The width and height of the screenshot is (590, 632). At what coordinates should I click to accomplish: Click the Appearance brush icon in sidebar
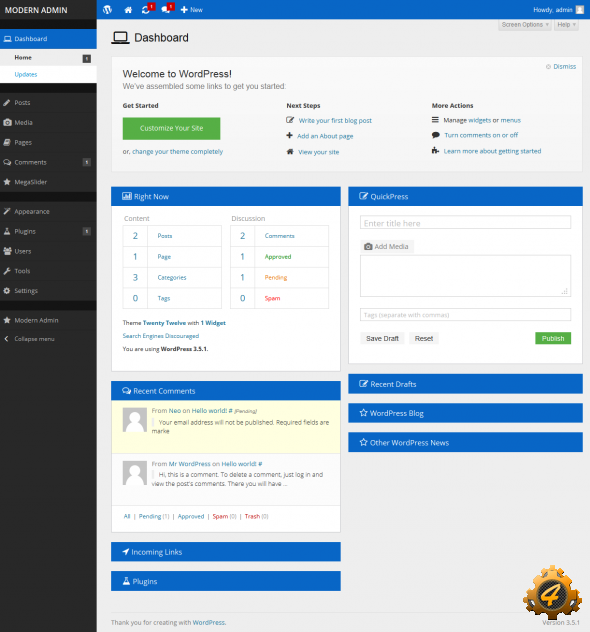tap(7, 211)
